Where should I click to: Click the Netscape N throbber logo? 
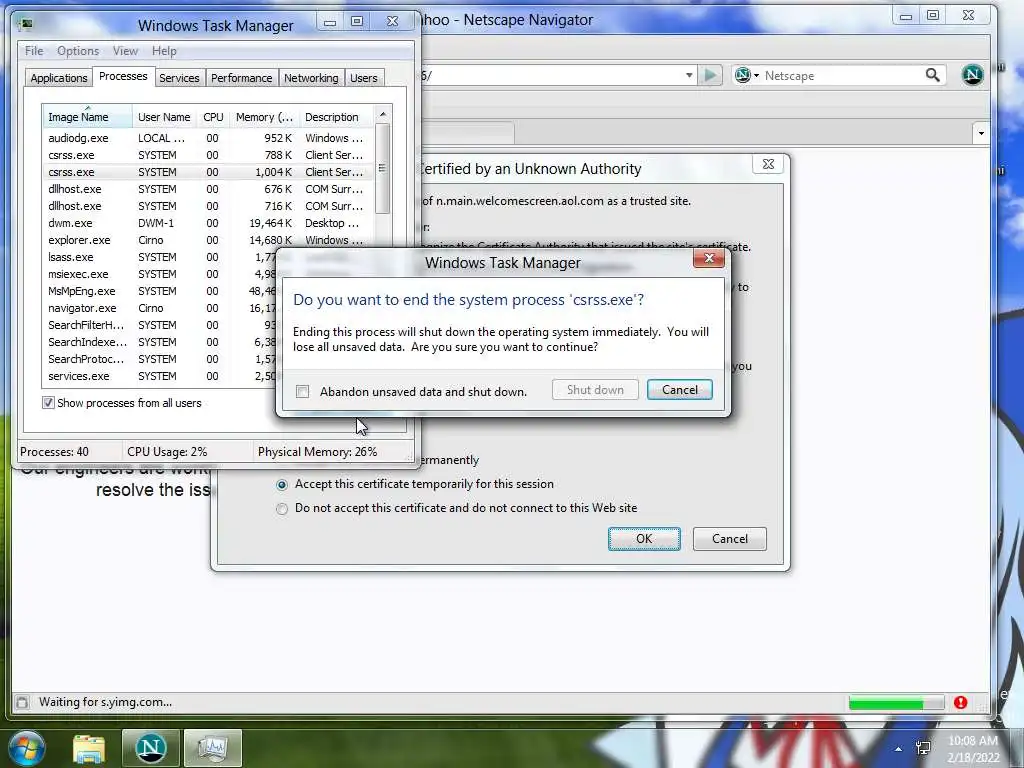coord(972,75)
